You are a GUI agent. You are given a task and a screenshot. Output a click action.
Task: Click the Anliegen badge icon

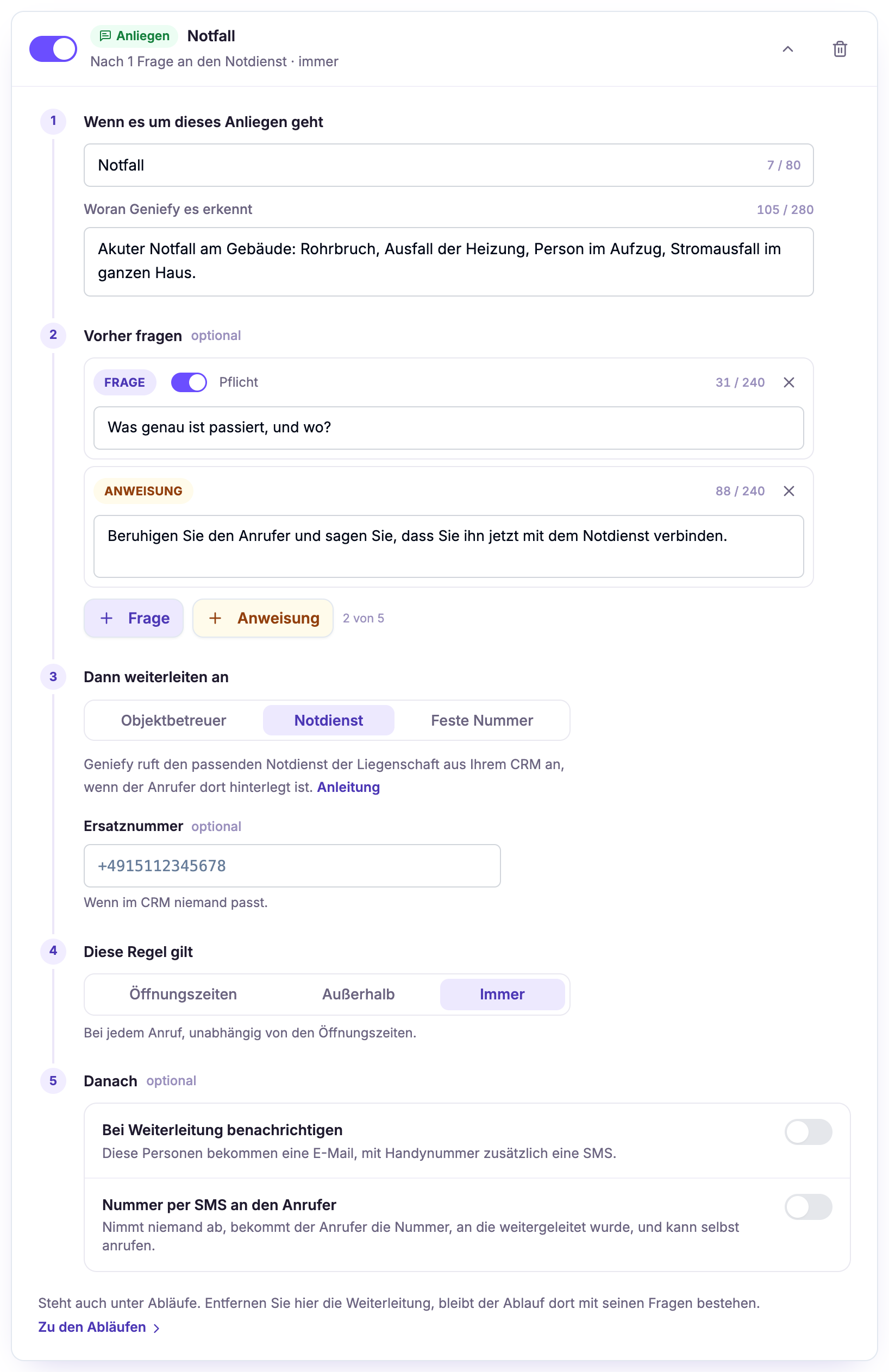(x=105, y=36)
